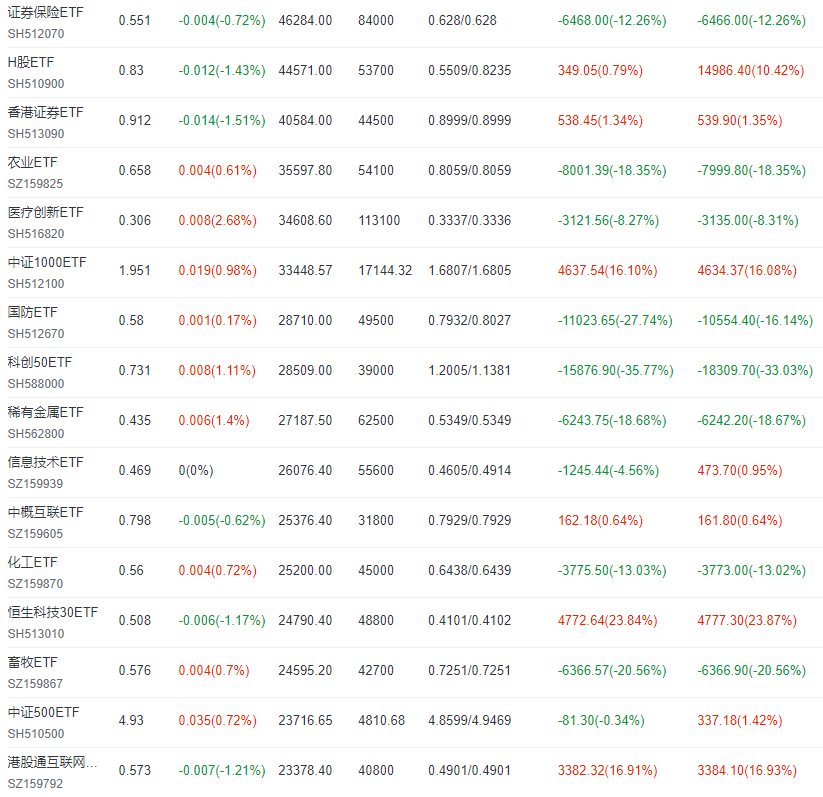
Task: Select the 港股通互联网 fund name
Action: (x=52, y=762)
